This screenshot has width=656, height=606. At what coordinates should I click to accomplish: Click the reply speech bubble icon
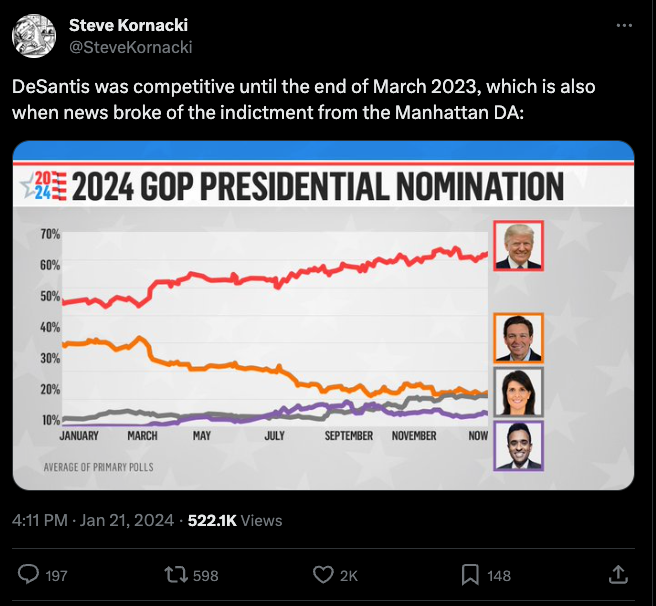coord(30,574)
